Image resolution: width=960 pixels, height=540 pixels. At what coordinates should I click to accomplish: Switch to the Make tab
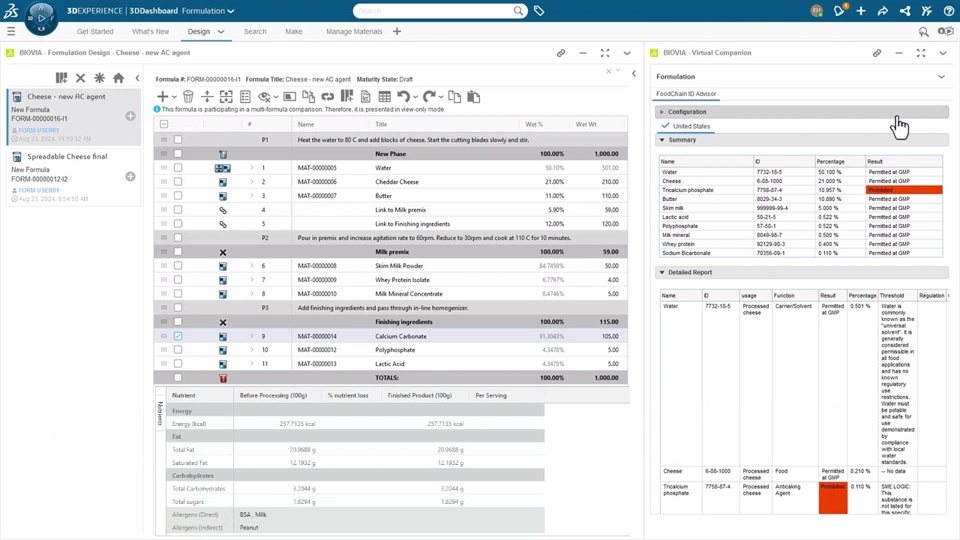293,31
